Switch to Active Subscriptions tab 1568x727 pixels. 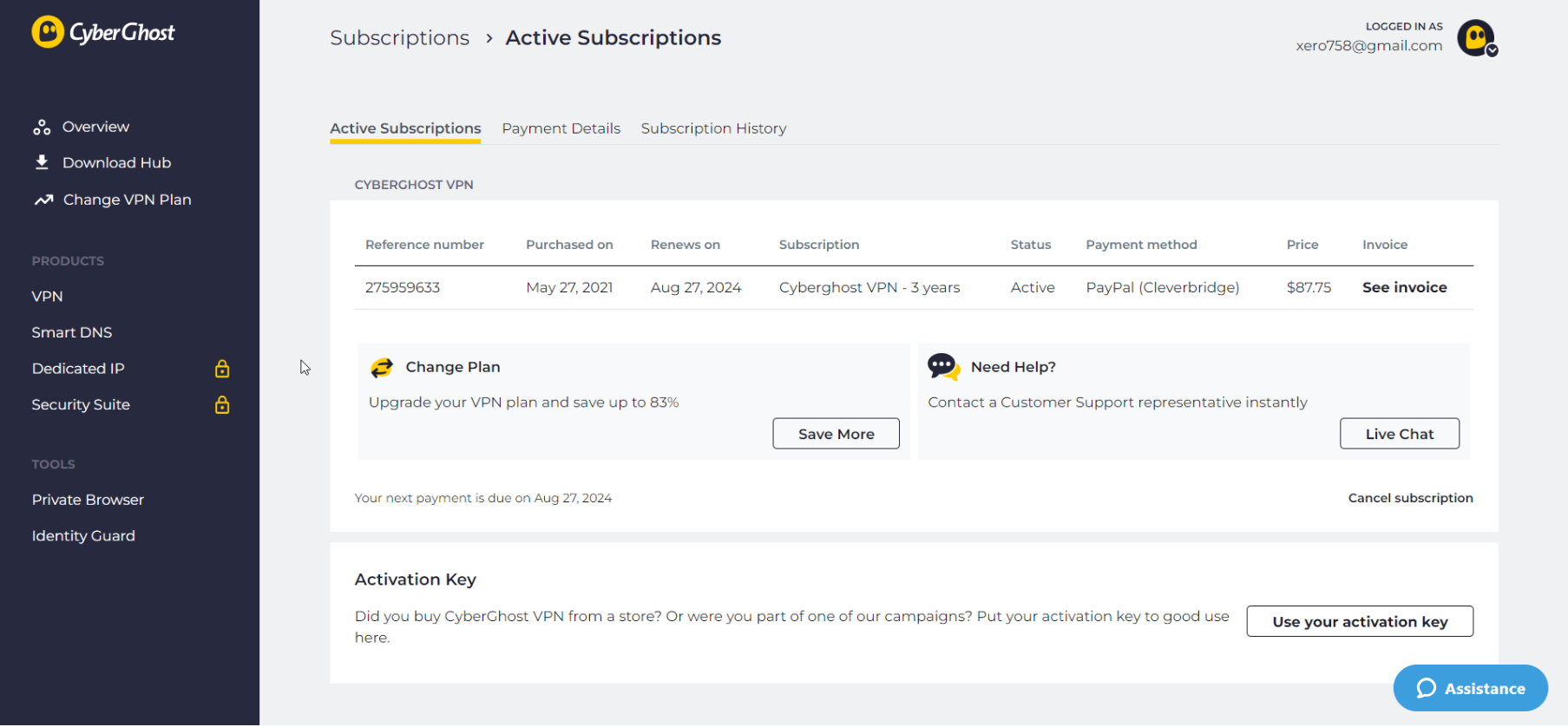tap(405, 128)
